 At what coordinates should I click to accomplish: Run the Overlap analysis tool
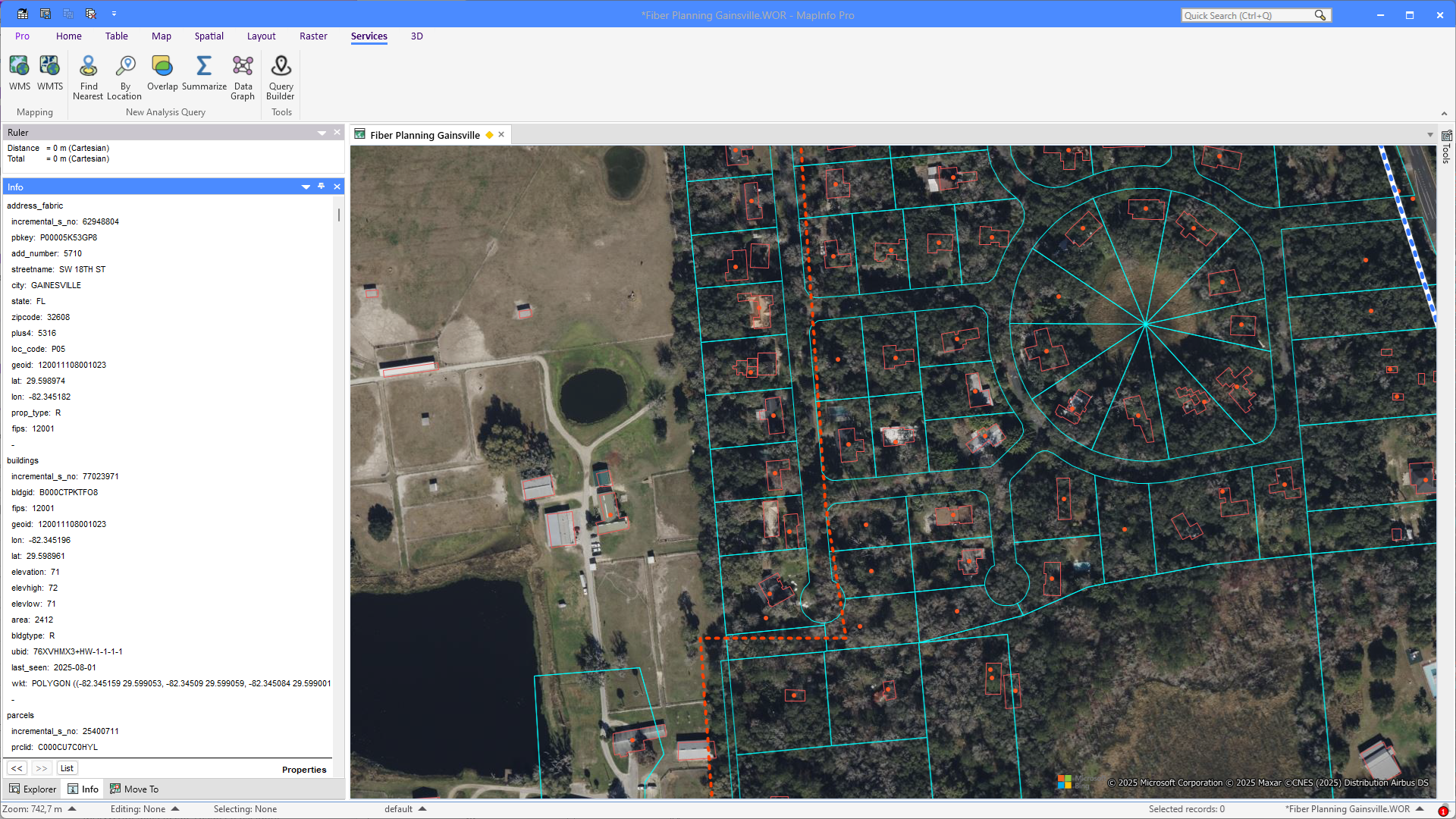coord(162,74)
